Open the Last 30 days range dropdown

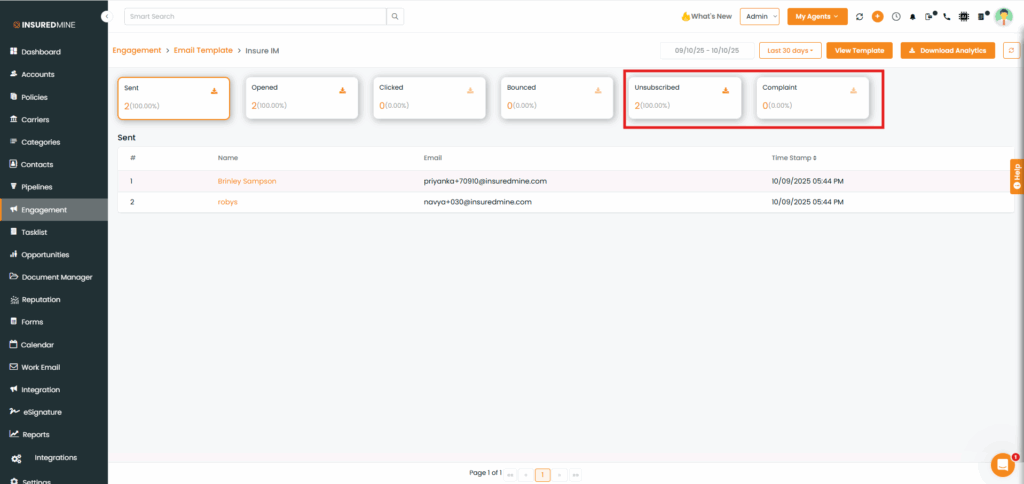click(x=789, y=50)
